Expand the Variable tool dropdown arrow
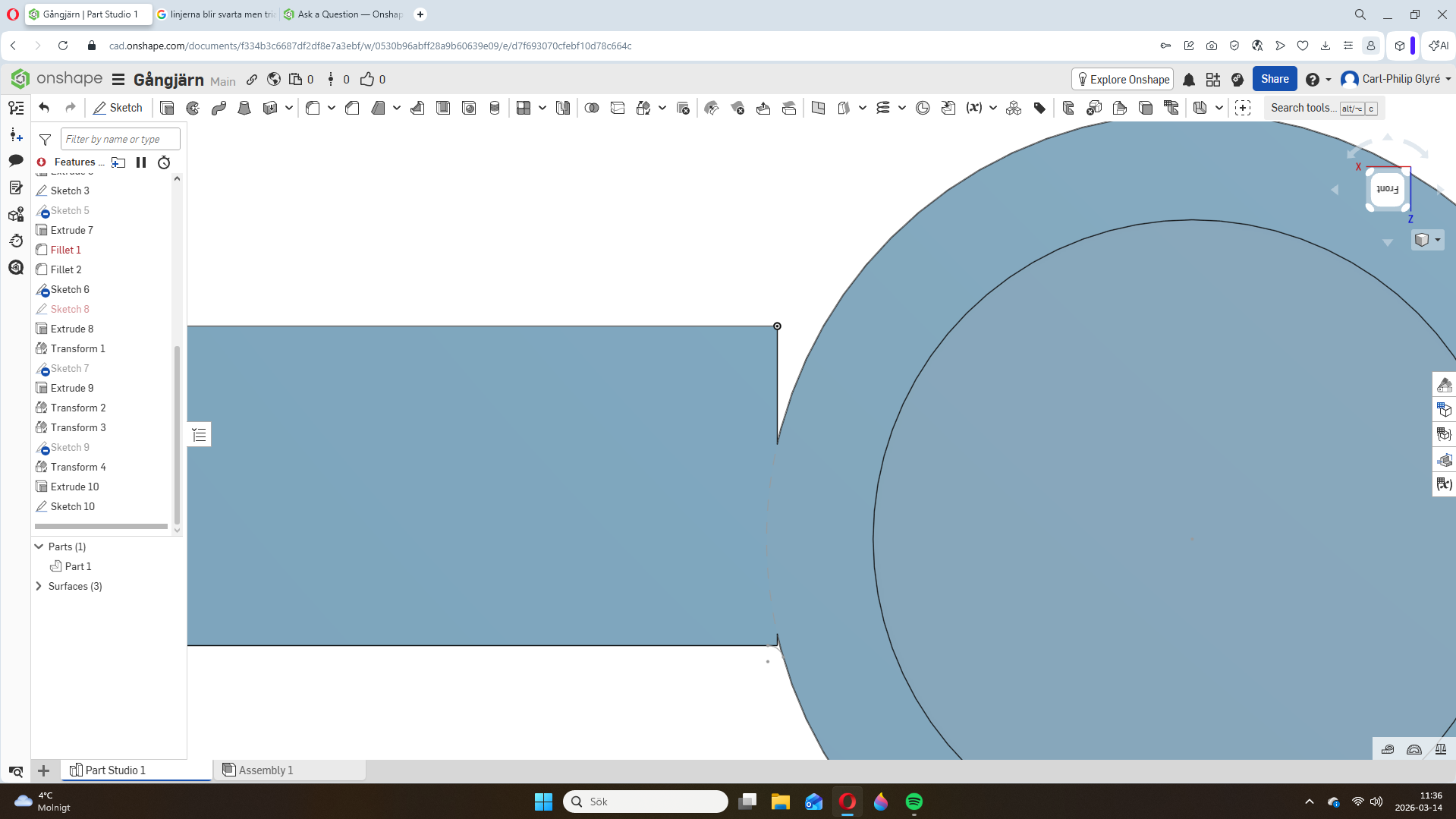Viewport: 1456px width, 819px height. coord(993,108)
